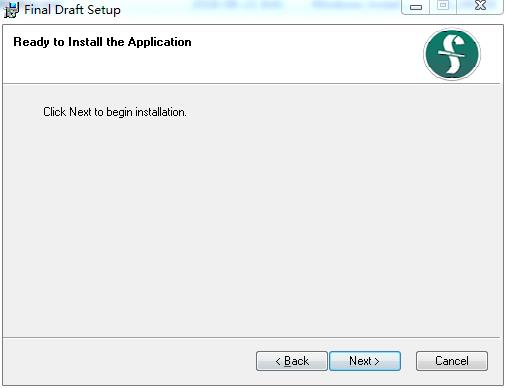Click the word 'Application' in the heading
506x388 pixels.
pyautogui.click(x=160, y=42)
